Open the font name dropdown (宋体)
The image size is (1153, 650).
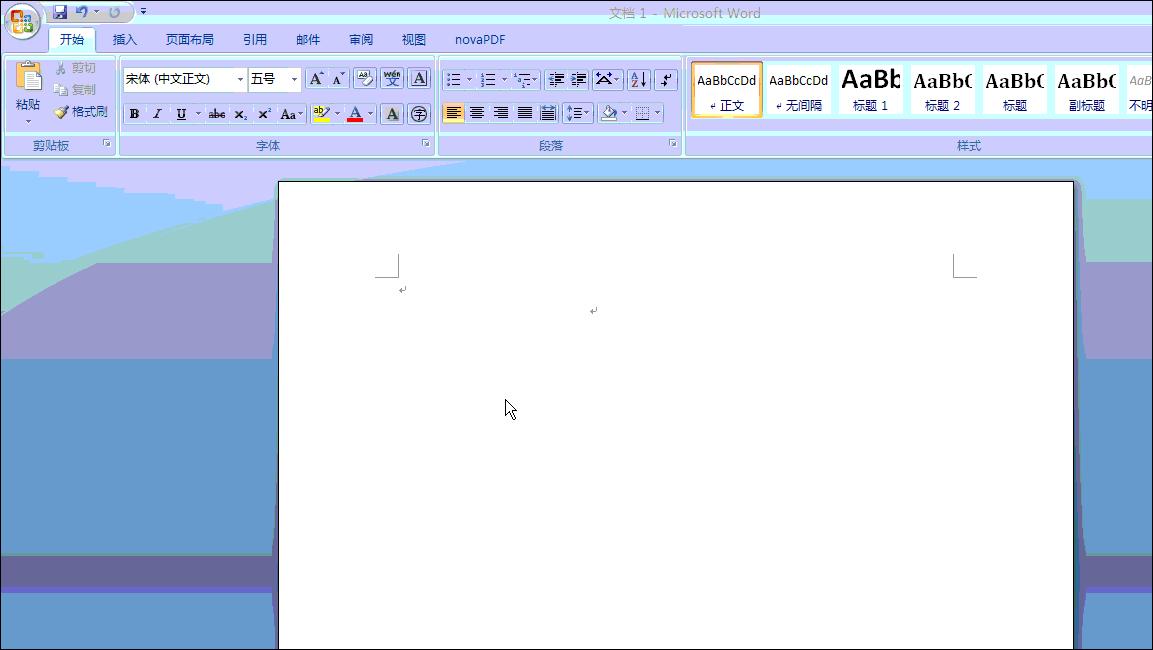tap(240, 79)
